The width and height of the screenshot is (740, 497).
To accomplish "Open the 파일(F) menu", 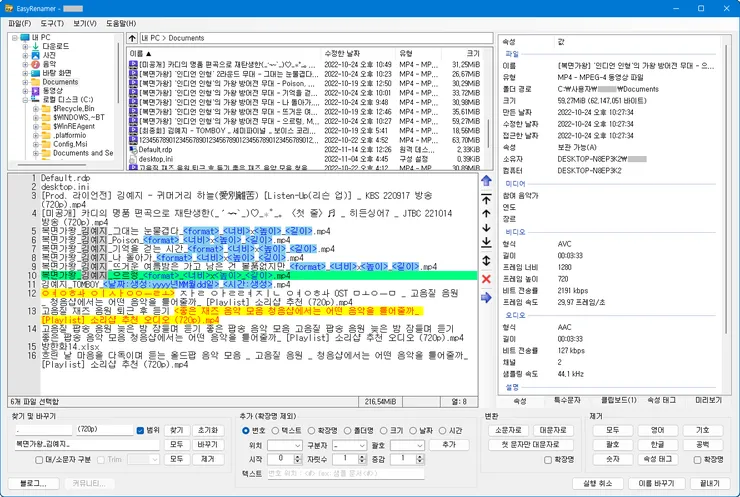I will pyautogui.click(x=19, y=23).
